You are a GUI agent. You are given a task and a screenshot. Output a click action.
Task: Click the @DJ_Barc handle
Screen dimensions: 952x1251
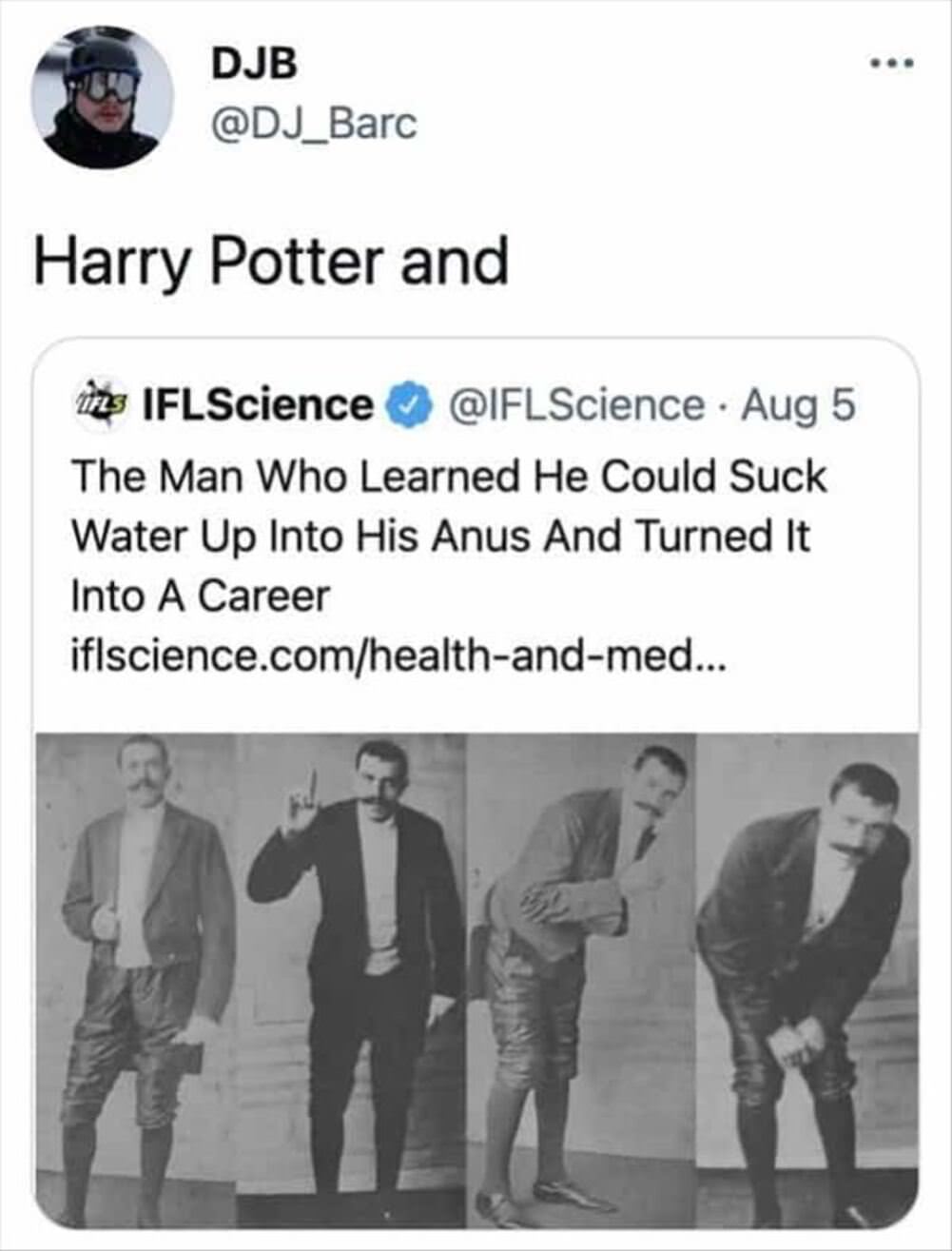click(313, 124)
